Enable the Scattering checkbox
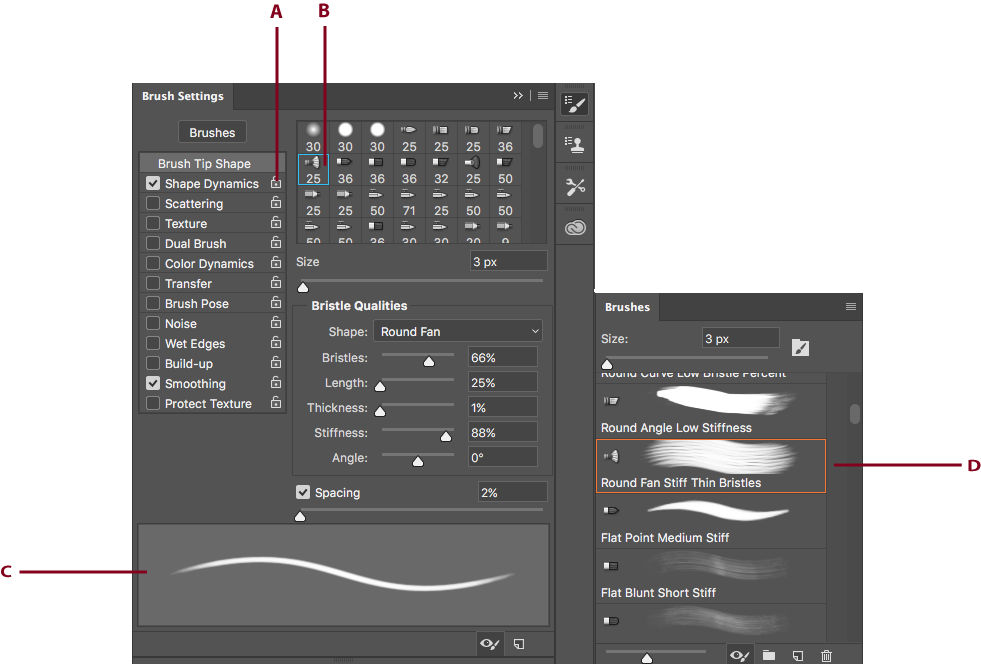Image resolution: width=981 pixels, height=664 pixels. (153, 203)
